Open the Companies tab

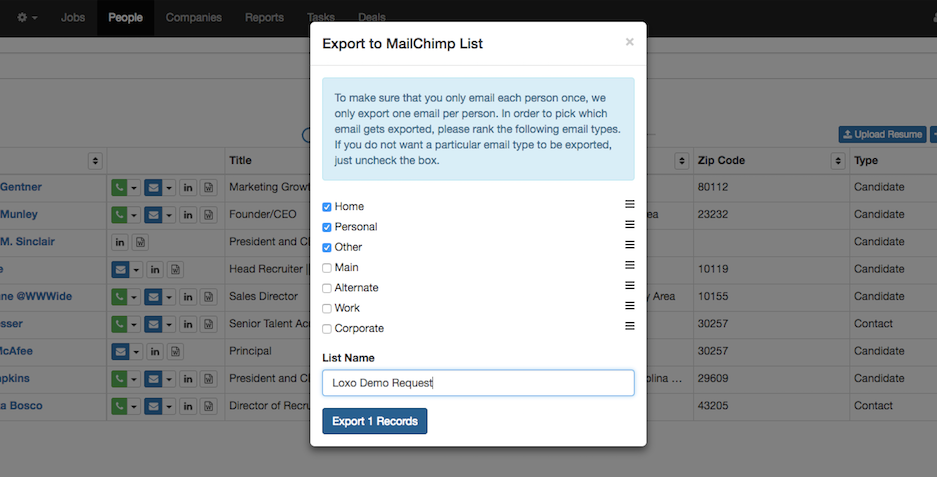194,17
